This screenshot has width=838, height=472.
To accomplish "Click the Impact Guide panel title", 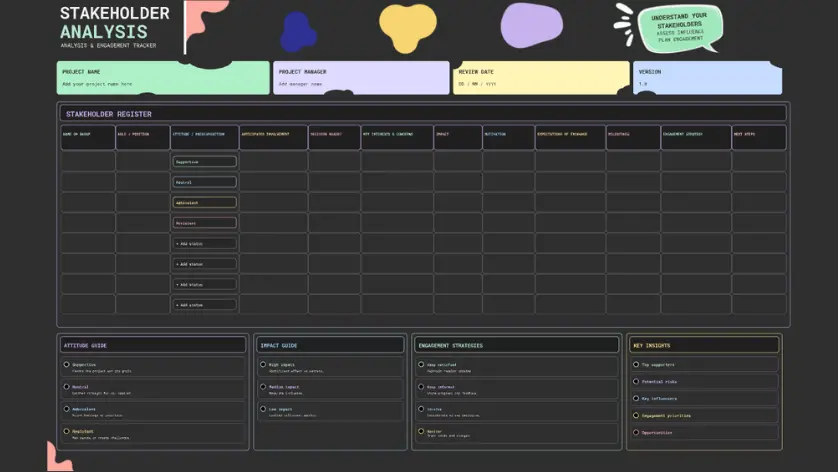I will click(279, 346).
